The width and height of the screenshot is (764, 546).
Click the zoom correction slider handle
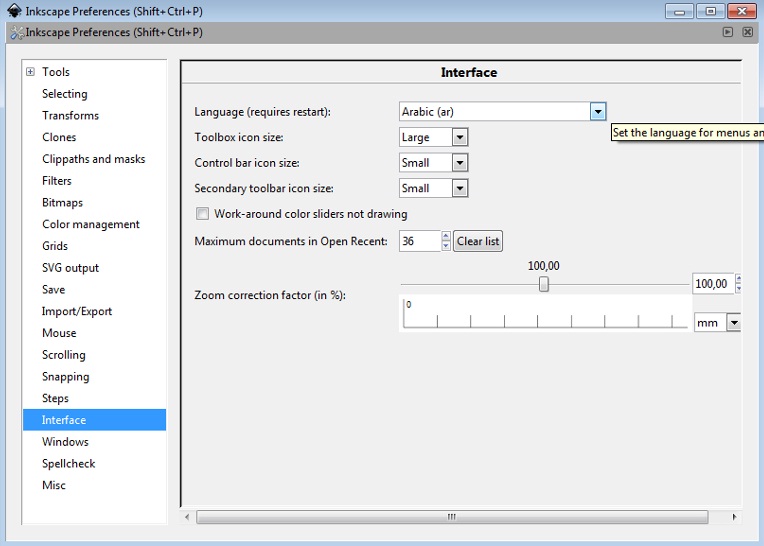544,284
